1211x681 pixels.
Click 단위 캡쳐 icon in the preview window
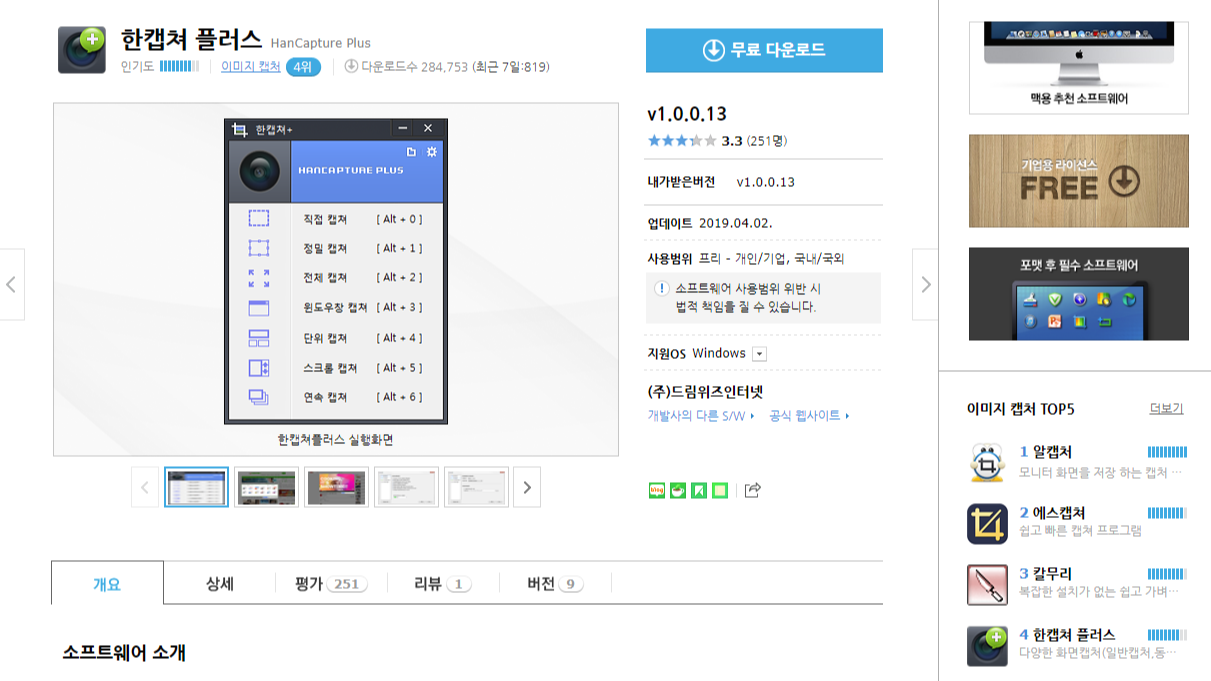259,338
